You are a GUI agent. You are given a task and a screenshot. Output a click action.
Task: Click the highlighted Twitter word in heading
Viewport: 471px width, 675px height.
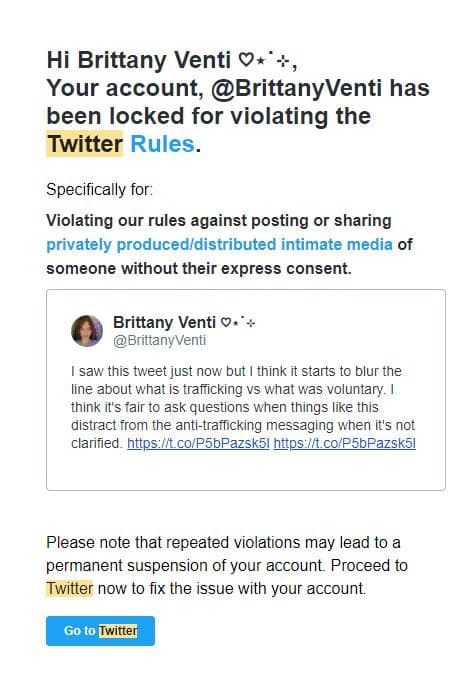pyautogui.click(x=84, y=144)
